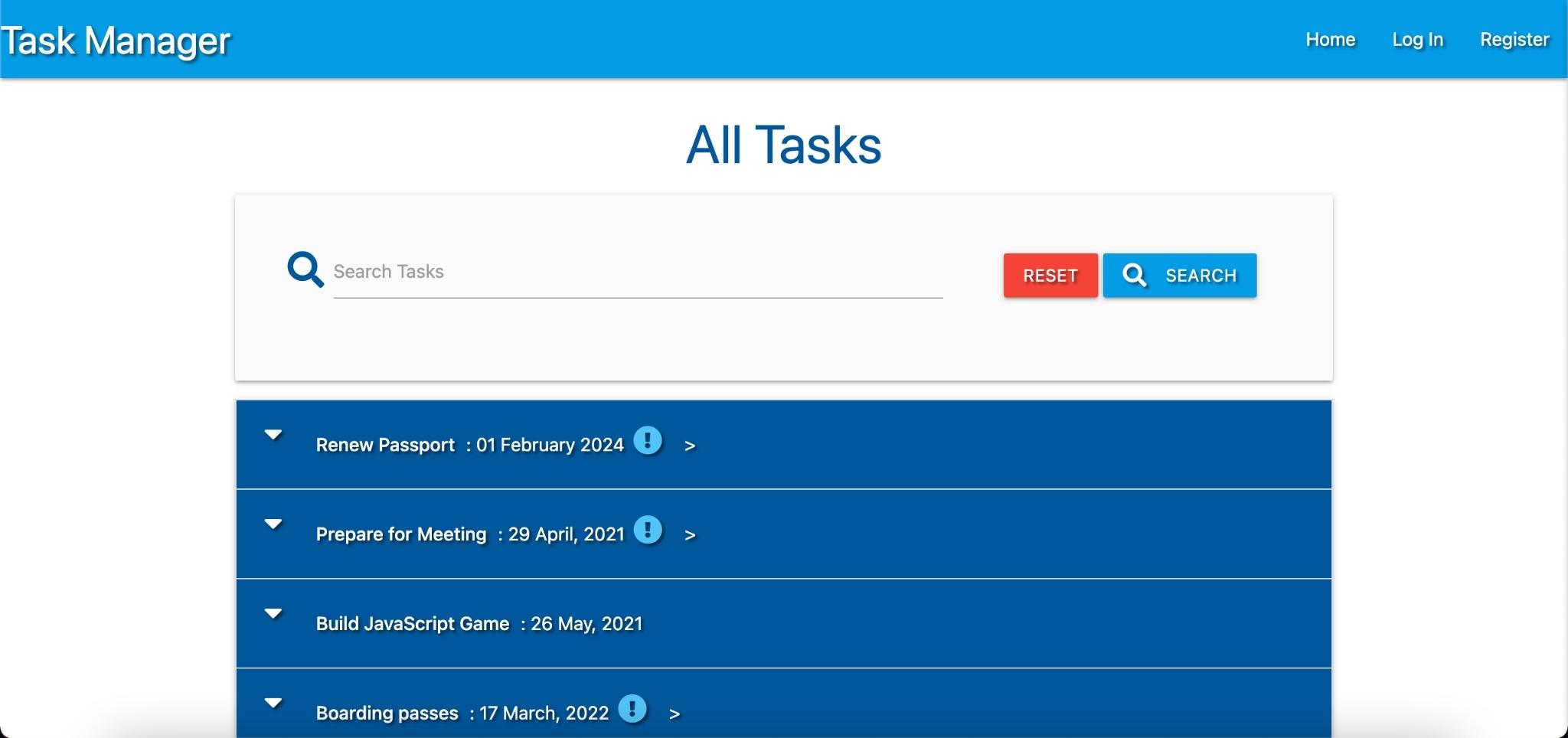Image resolution: width=1568 pixels, height=738 pixels.
Task: Focus the Search Tasks input field
Action: click(x=638, y=273)
